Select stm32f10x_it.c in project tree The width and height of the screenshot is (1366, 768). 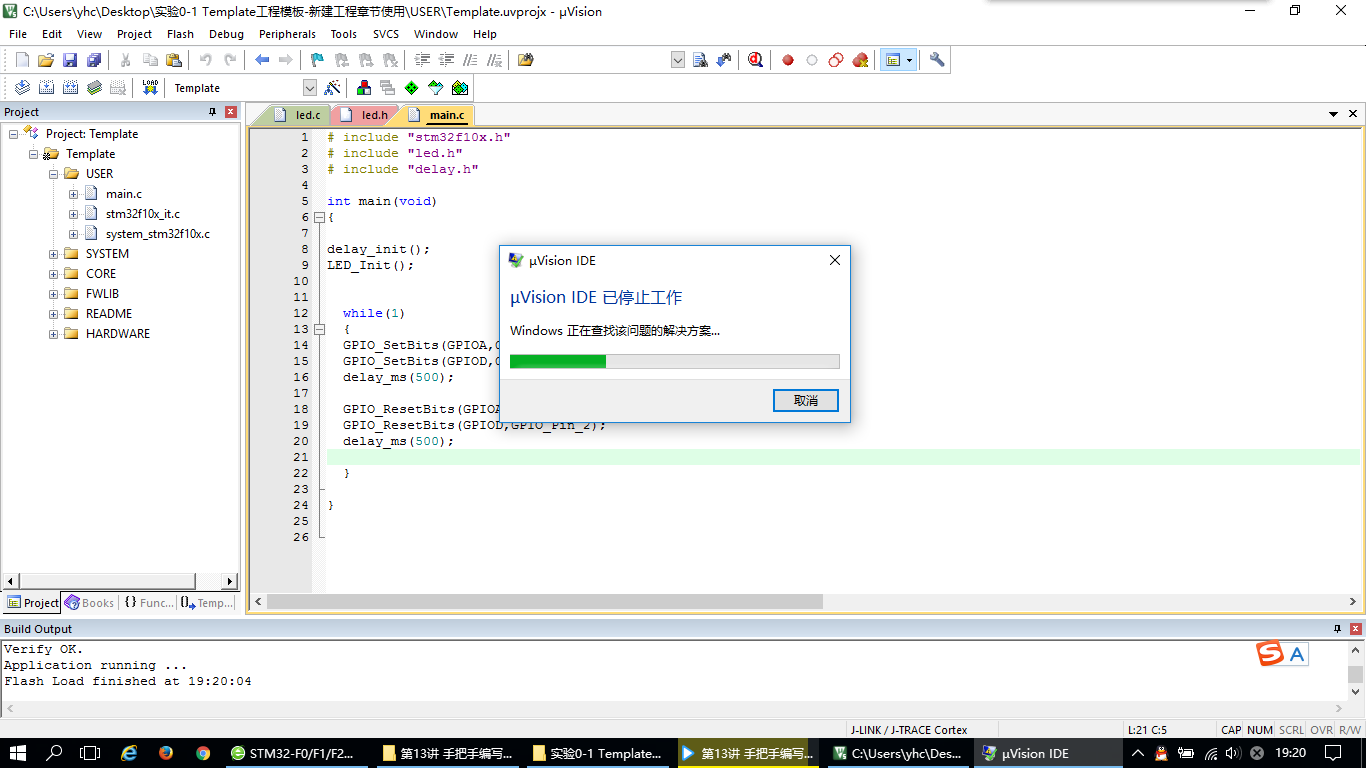pyautogui.click(x=143, y=214)
